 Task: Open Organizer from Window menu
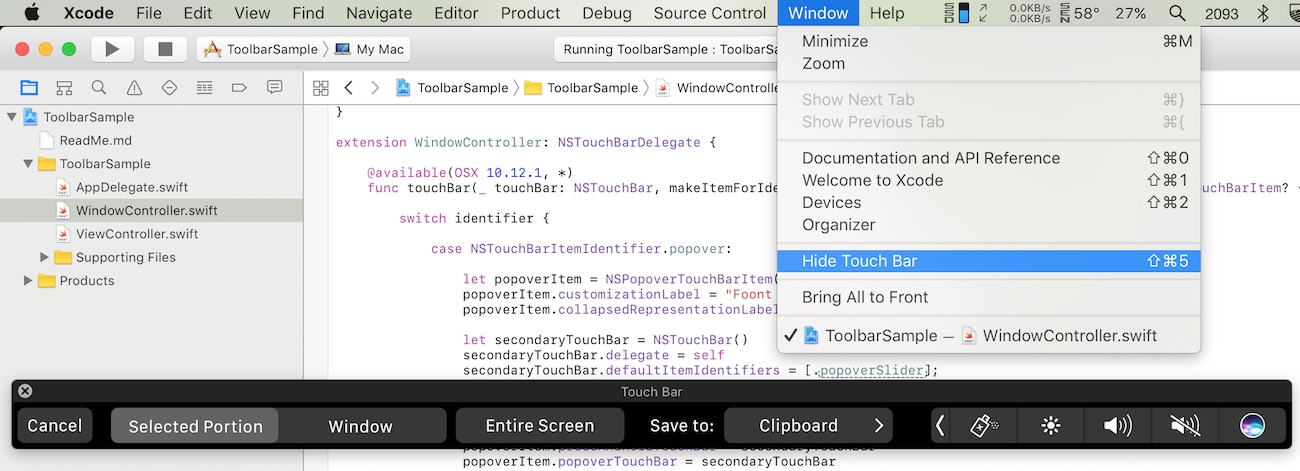[989, 225]
